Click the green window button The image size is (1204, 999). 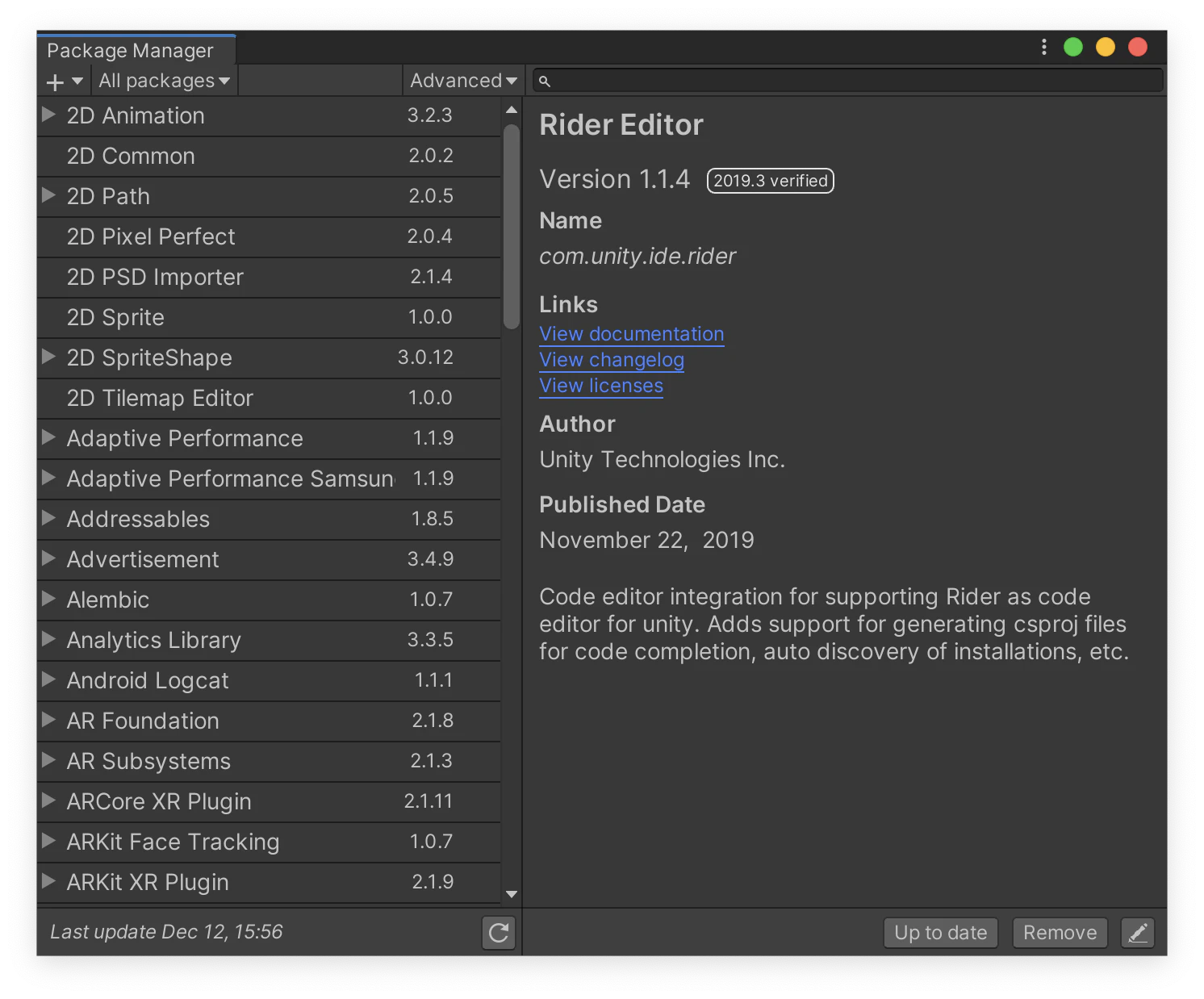[1073, 47]
